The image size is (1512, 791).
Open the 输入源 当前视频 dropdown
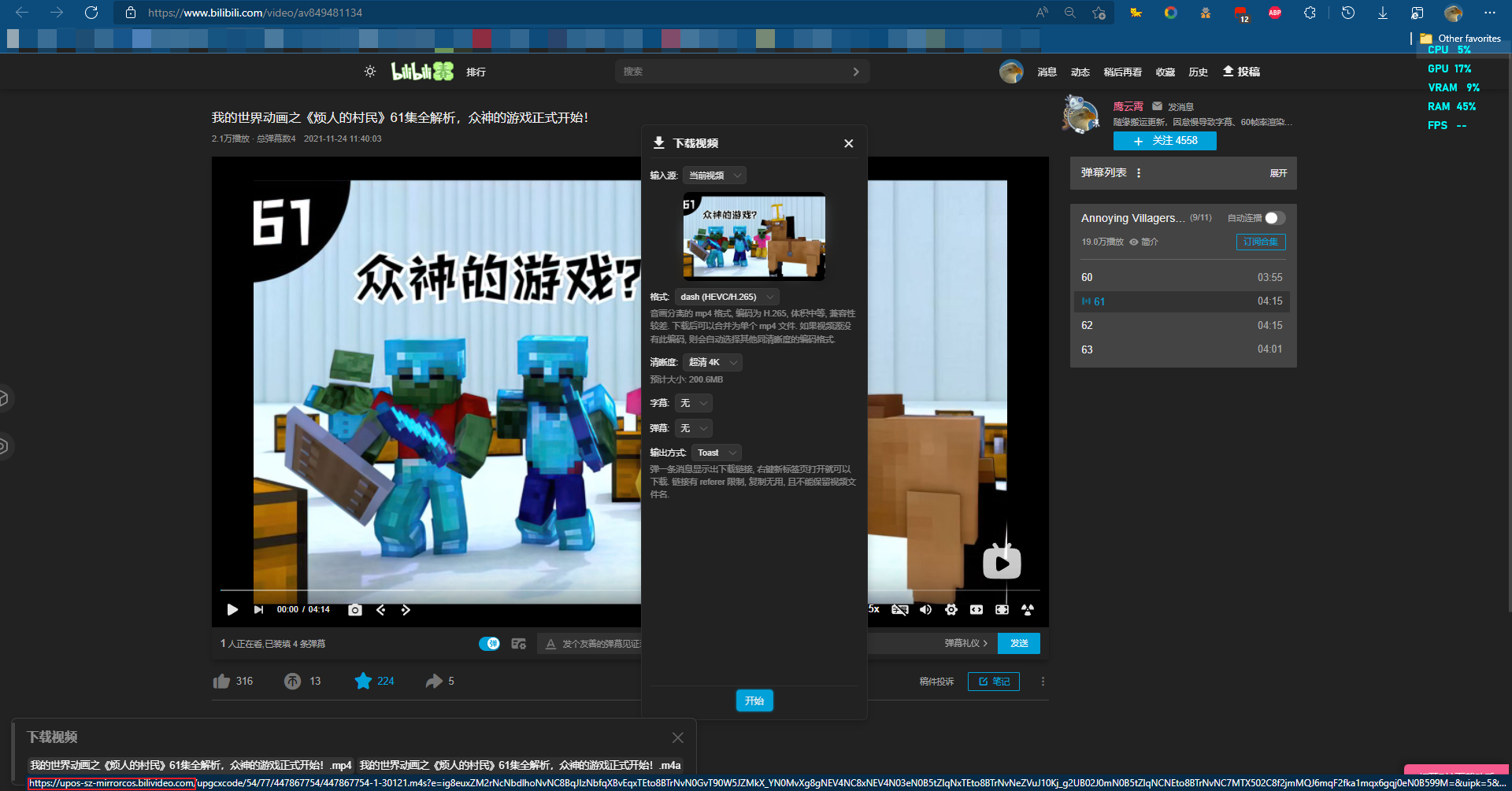pyautogui.click(x=714, y=176)
